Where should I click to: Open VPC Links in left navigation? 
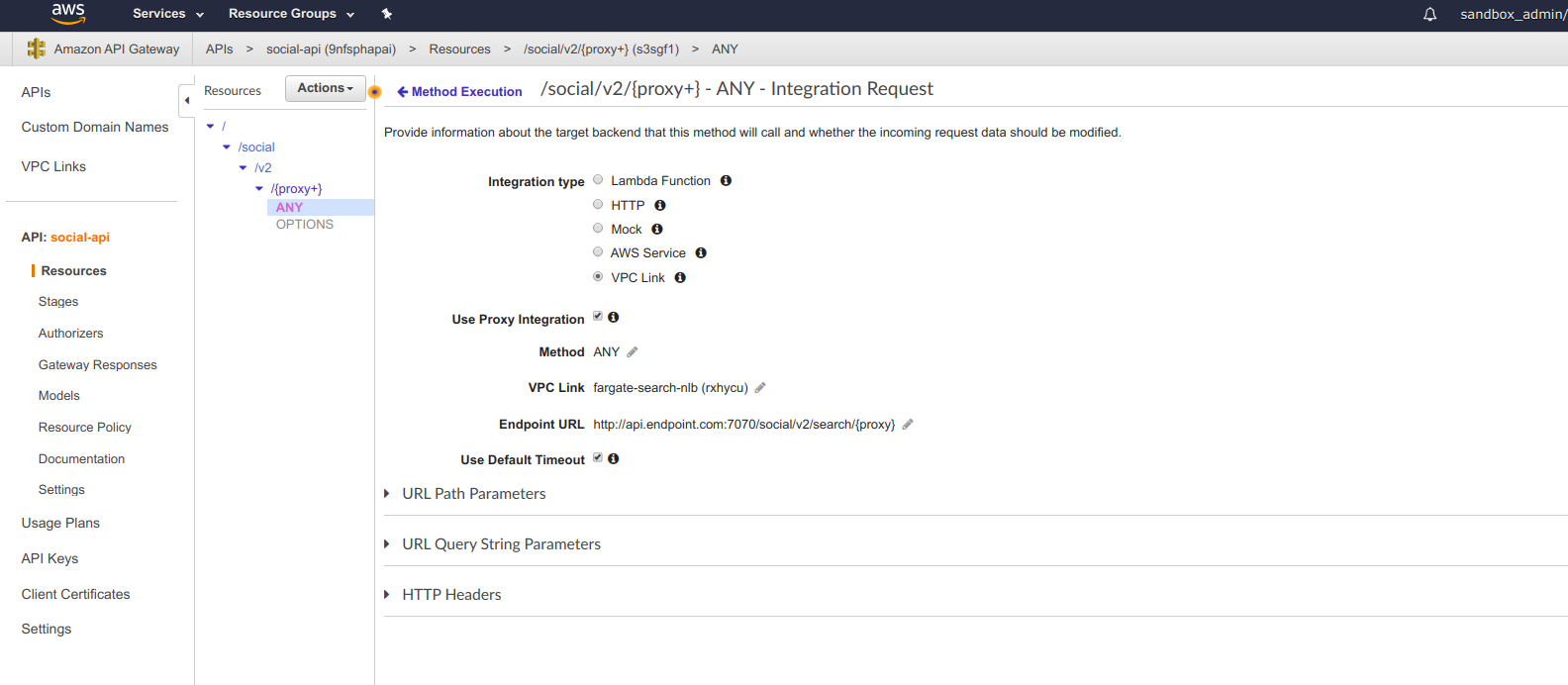pyautogui.click(x=53, y=166)
